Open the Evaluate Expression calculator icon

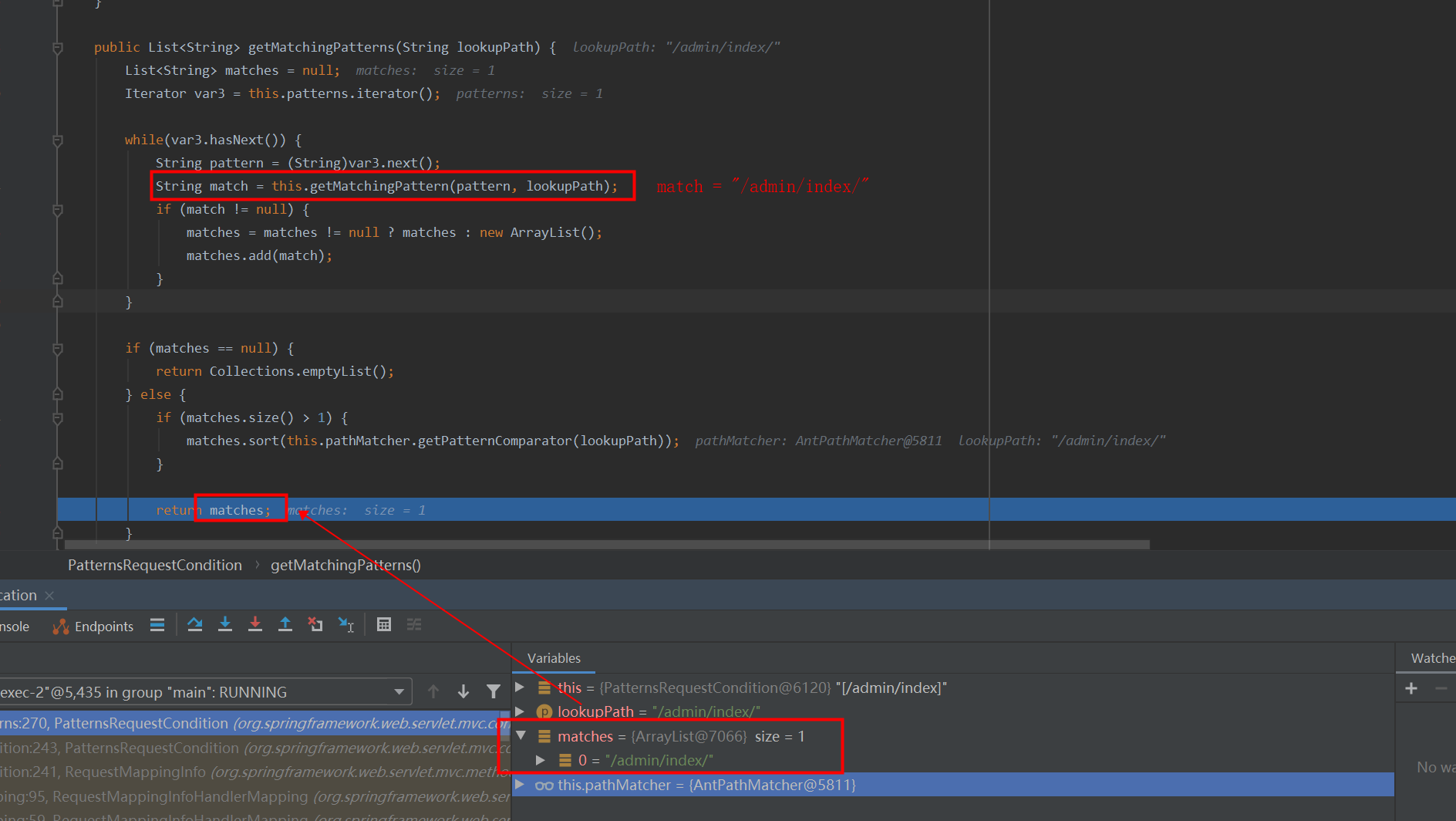click(384, 625)
